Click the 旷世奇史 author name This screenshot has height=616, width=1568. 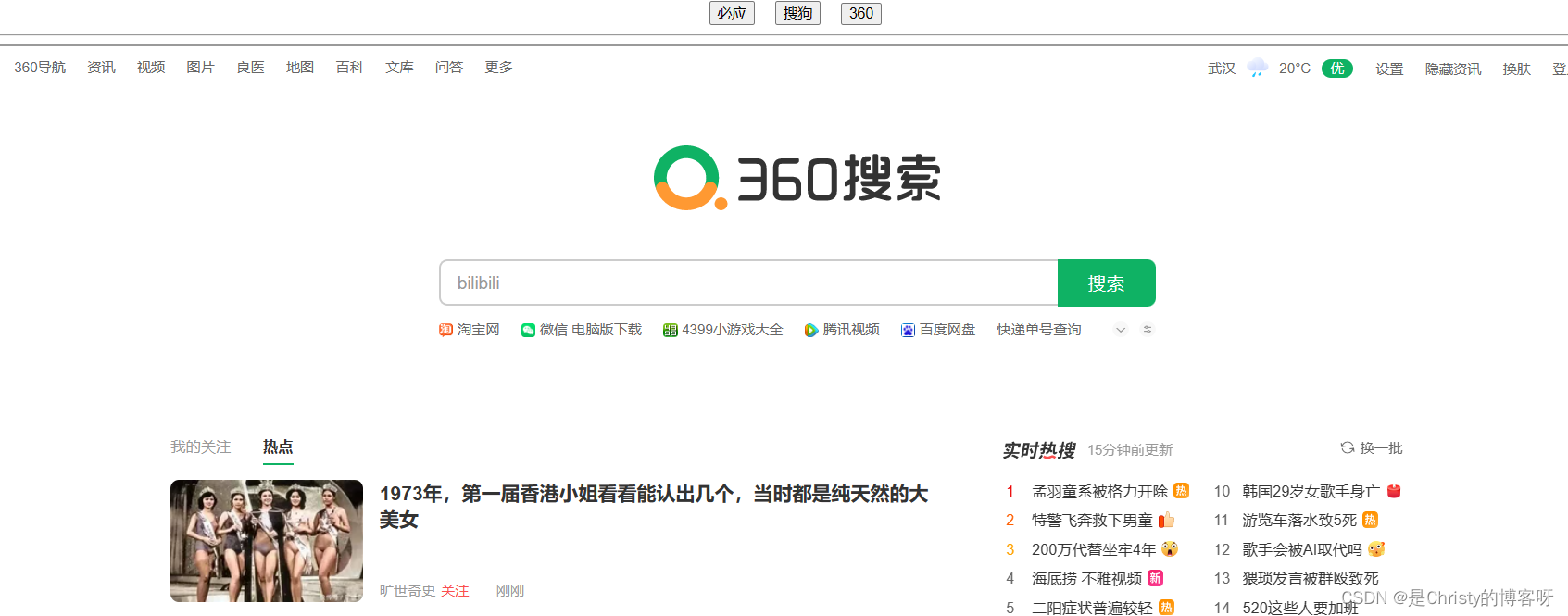click(x=408, y=591)
